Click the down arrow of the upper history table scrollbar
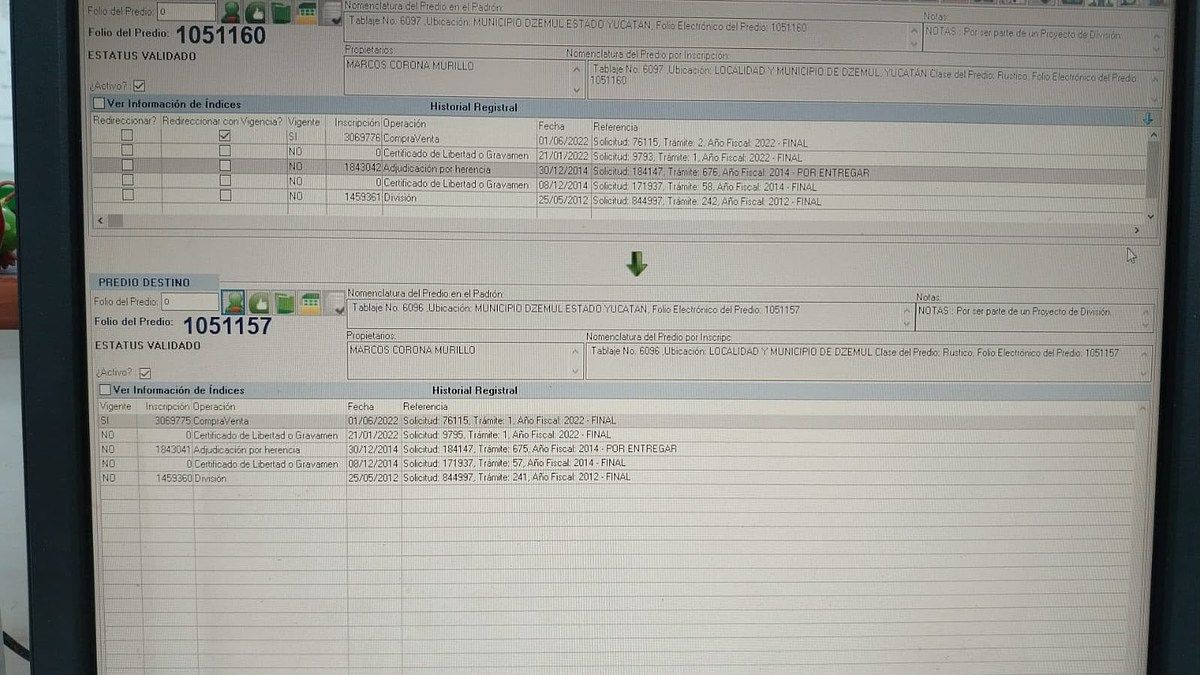The width and height of the screenshot is (1200, 675). point(1151,216)
